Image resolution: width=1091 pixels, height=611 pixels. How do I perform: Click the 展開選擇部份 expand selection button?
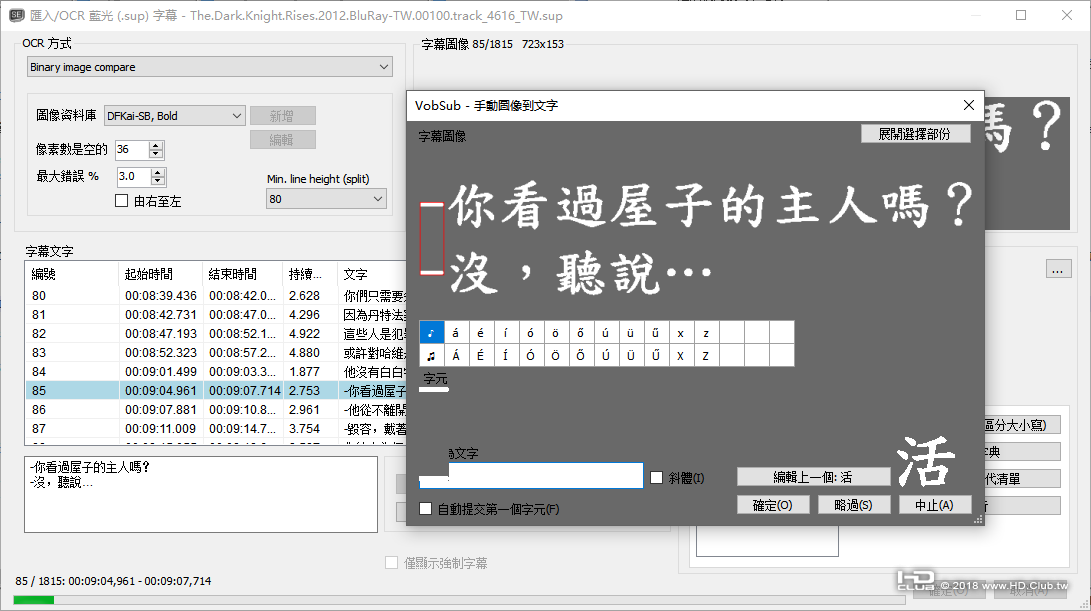pyautogui.click(x=915, y=133)
